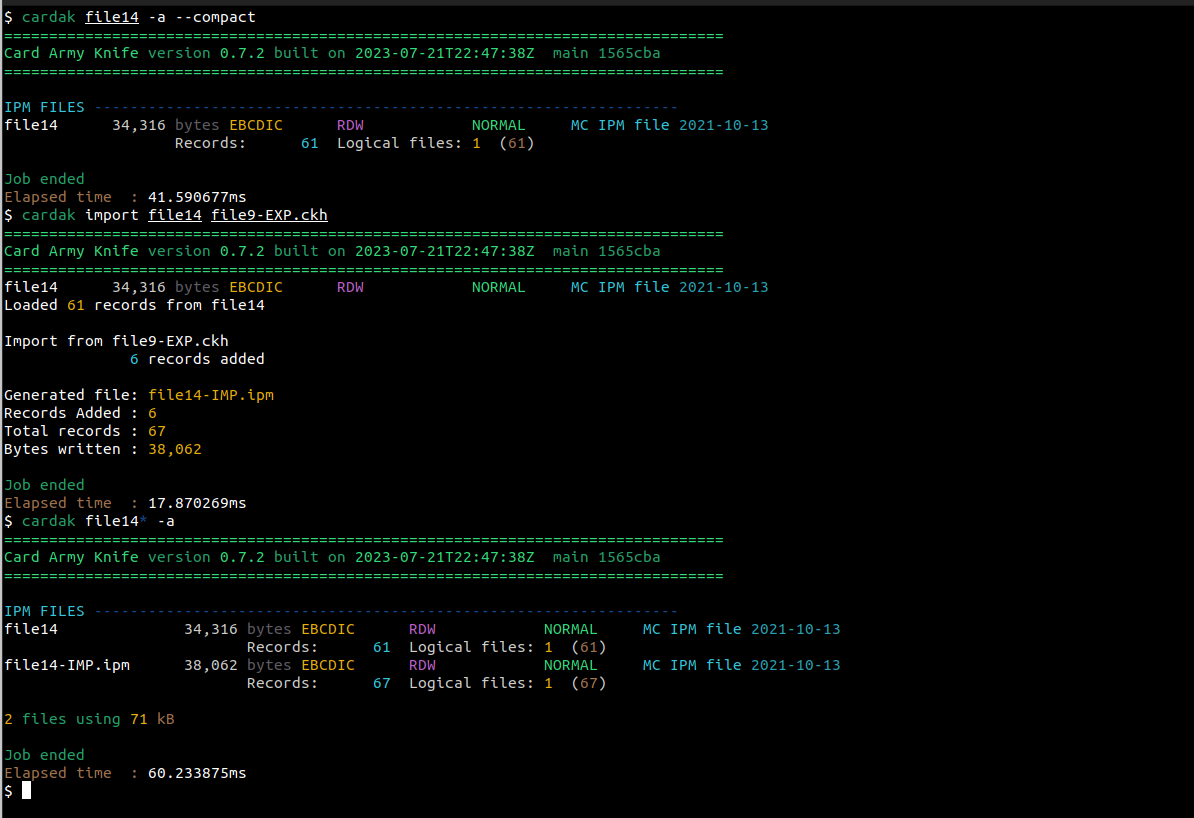Click the underlined file9-EXP.ckh argument

point(269,215)
